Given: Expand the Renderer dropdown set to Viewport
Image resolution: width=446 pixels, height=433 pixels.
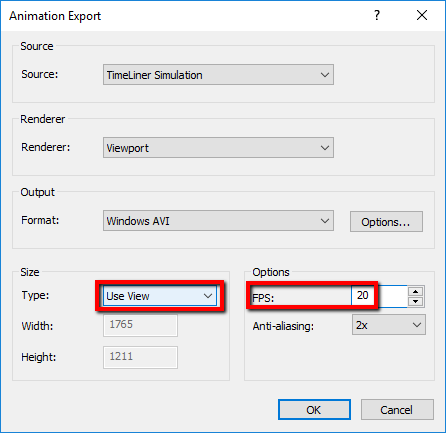Looking at the screenshot, I should (218, 147).
